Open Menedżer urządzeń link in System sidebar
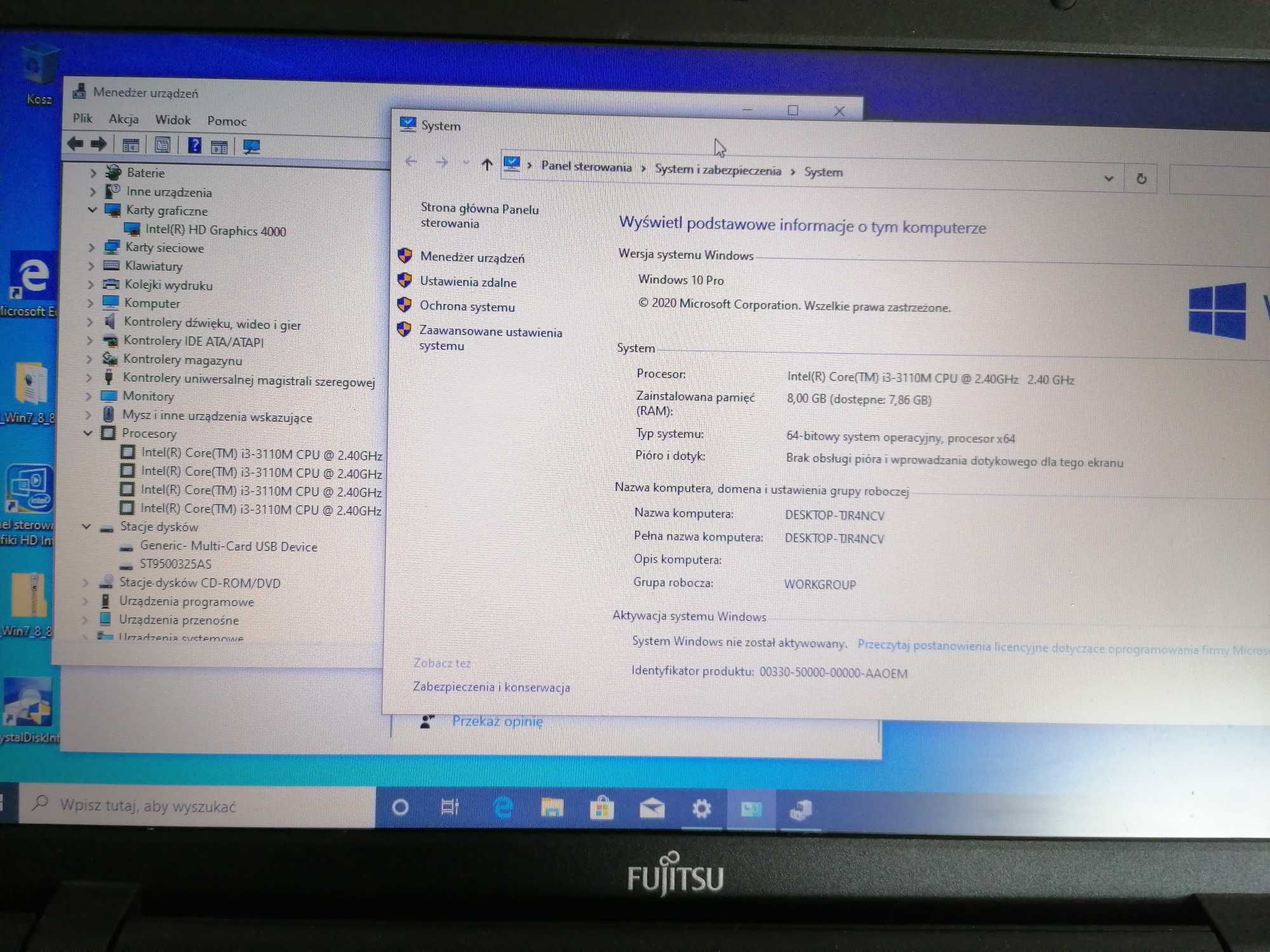Screen dimensions: 1270x952 pyautogui.click(x=472, y=258)
